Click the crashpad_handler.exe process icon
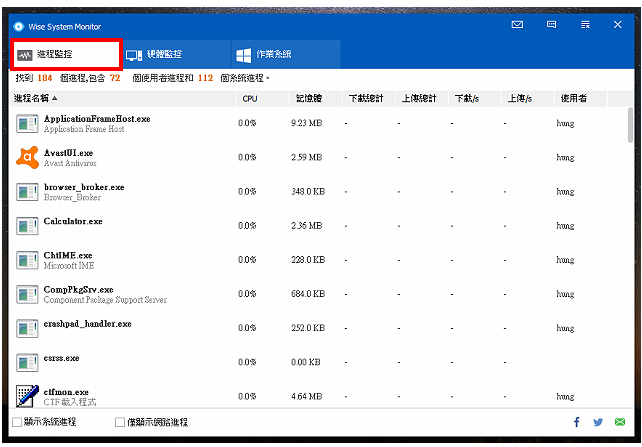This screenshot has height=447, width=642. click(x=27, y=328)
